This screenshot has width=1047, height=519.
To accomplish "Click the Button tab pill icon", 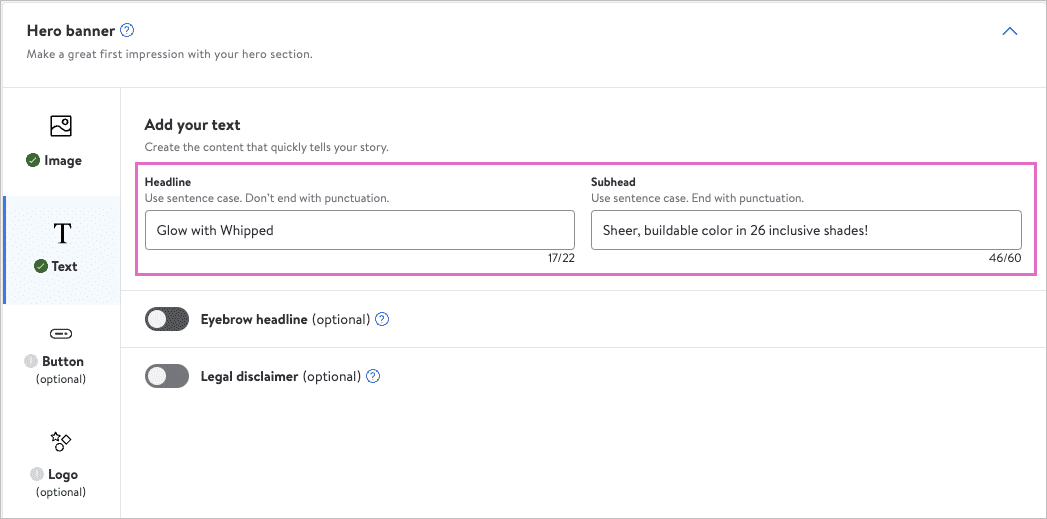I will pos(61,334).
